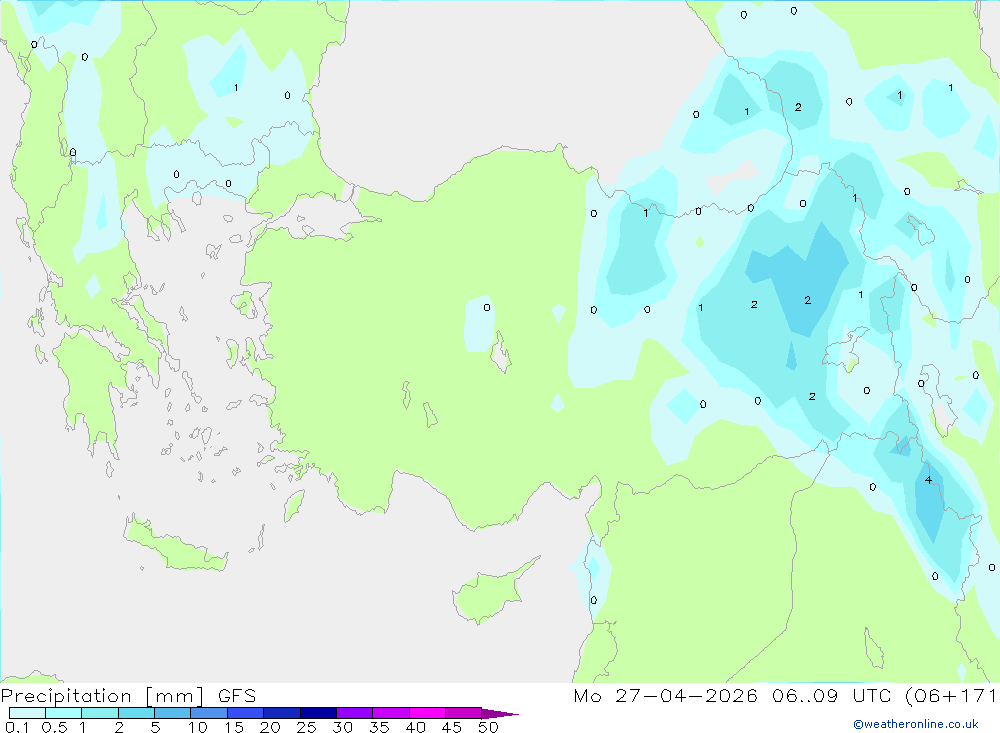Select the 2–5 mm legend color swatch
1000x733 pixels.
(x=136, y=713)
